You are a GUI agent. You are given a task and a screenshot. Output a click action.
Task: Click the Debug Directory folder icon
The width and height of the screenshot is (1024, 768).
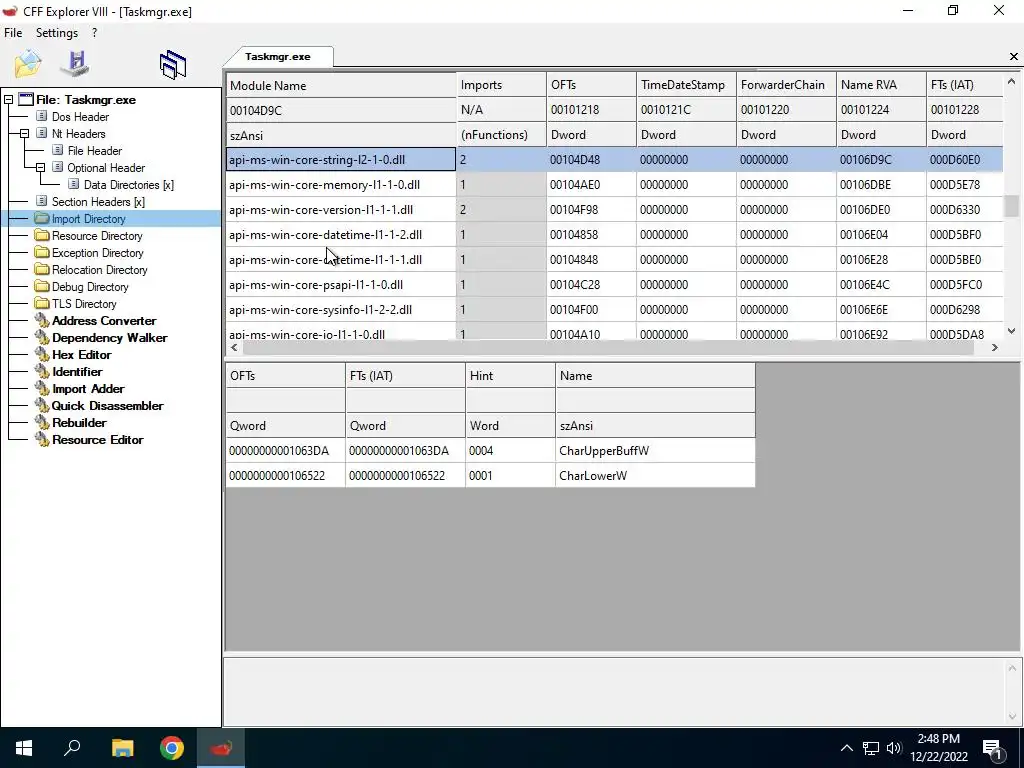42,286
